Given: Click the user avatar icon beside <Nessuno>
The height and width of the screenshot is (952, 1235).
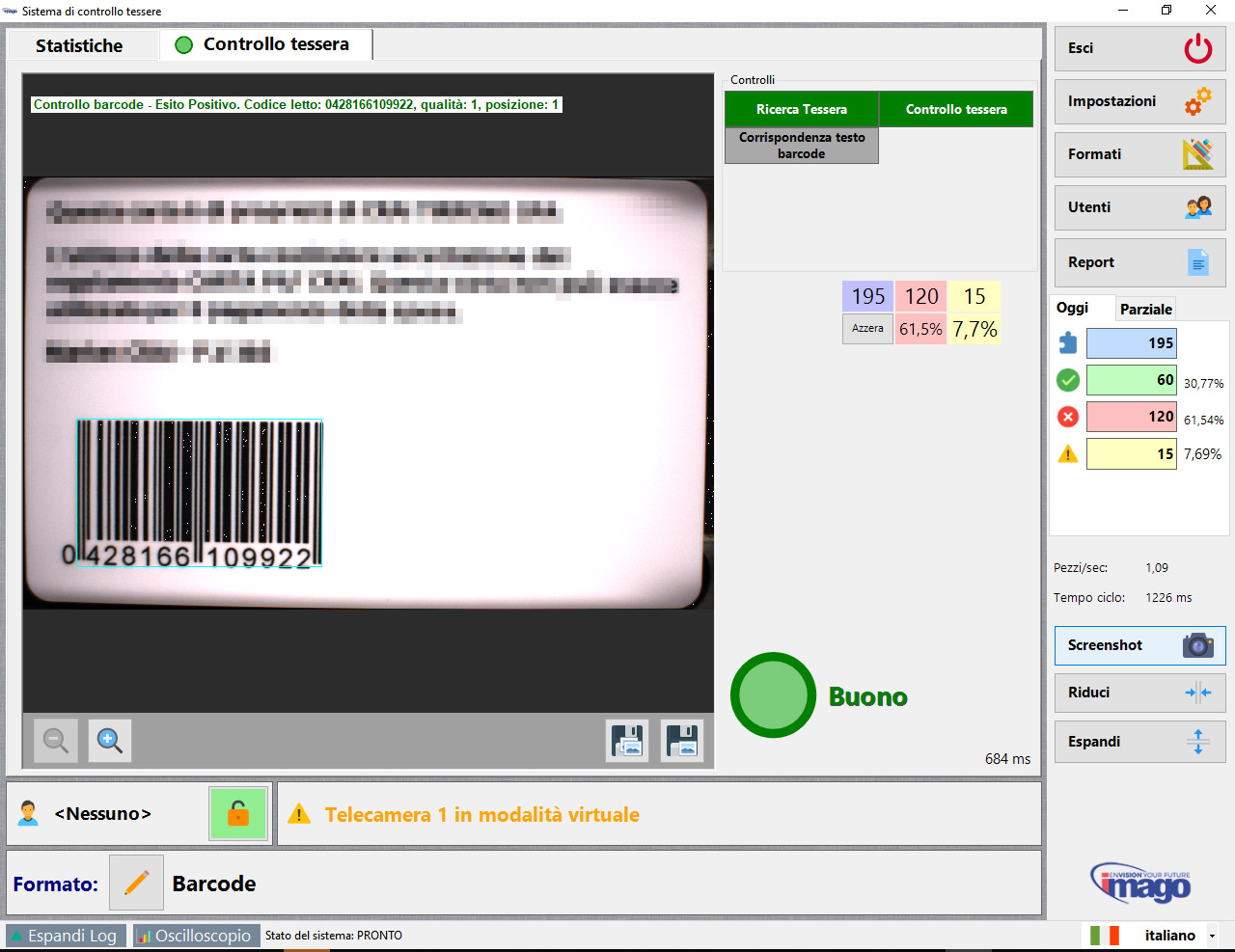Looking at the screenshot, I should coord(29,814).
